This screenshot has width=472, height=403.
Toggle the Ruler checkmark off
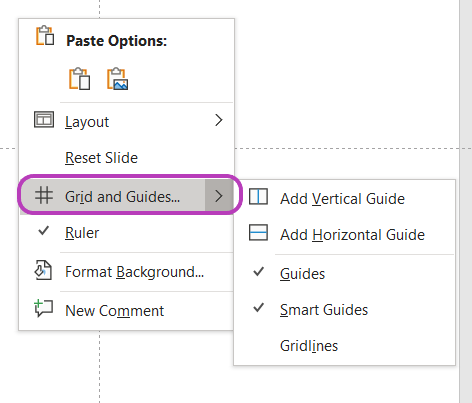44,231
